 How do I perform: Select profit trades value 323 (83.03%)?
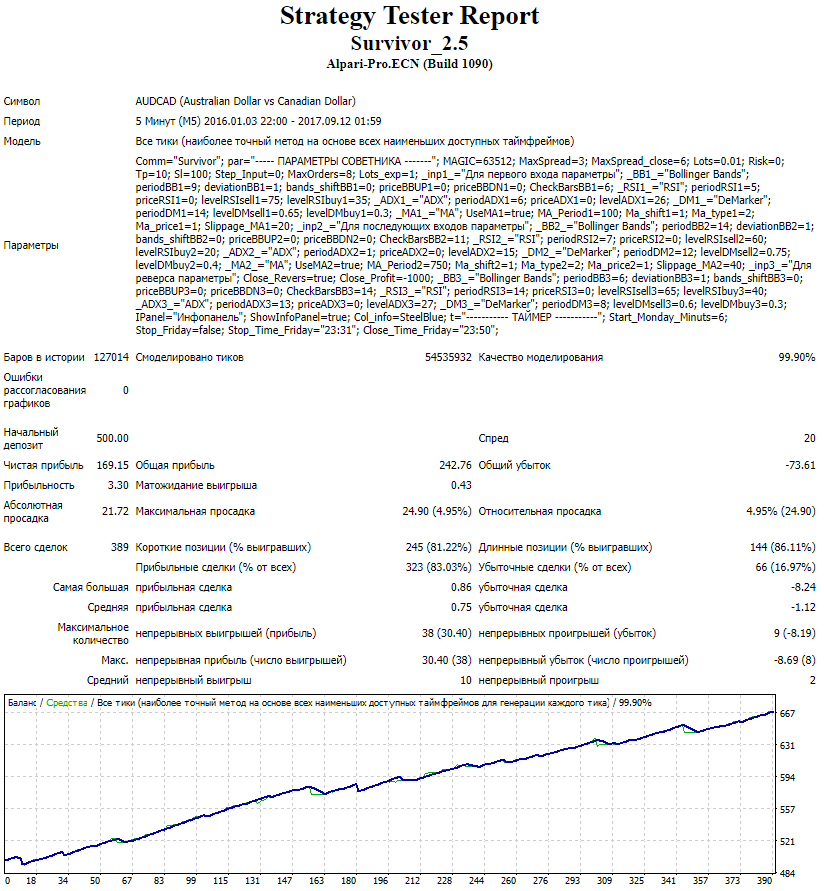coord(439,567)
